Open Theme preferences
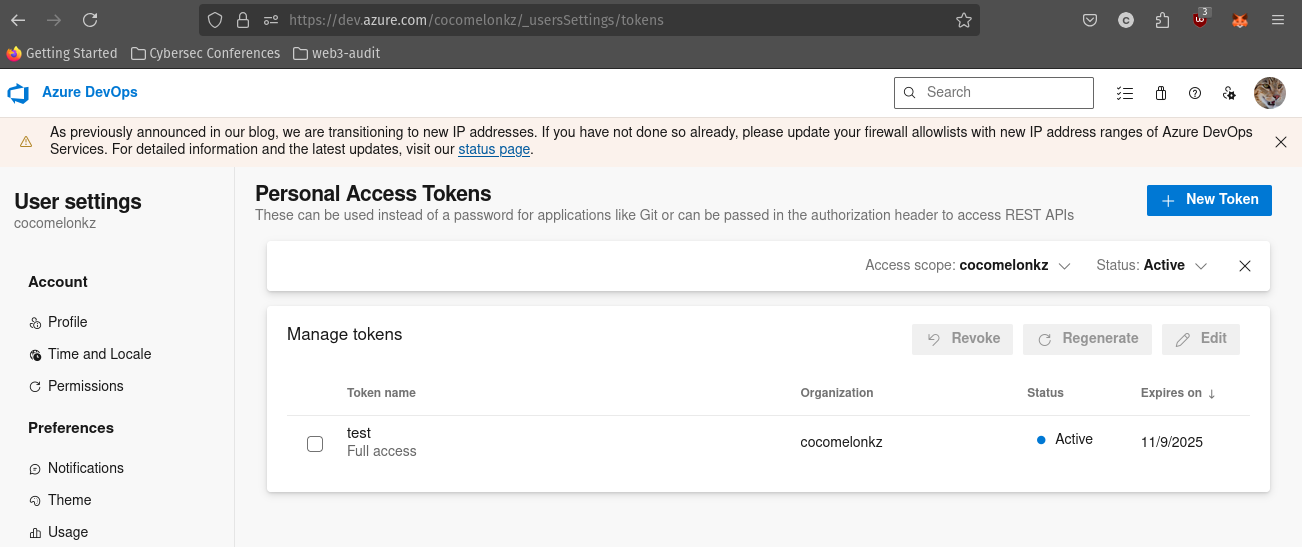This screenshot has width=1302, height=547. pyautogui.click(x=60, y=500)
